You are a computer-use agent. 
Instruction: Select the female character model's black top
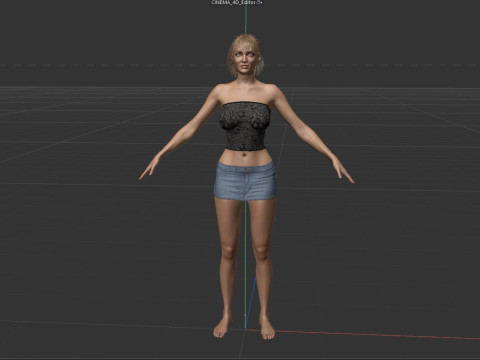pyautogui.click(x=245, y=126)
